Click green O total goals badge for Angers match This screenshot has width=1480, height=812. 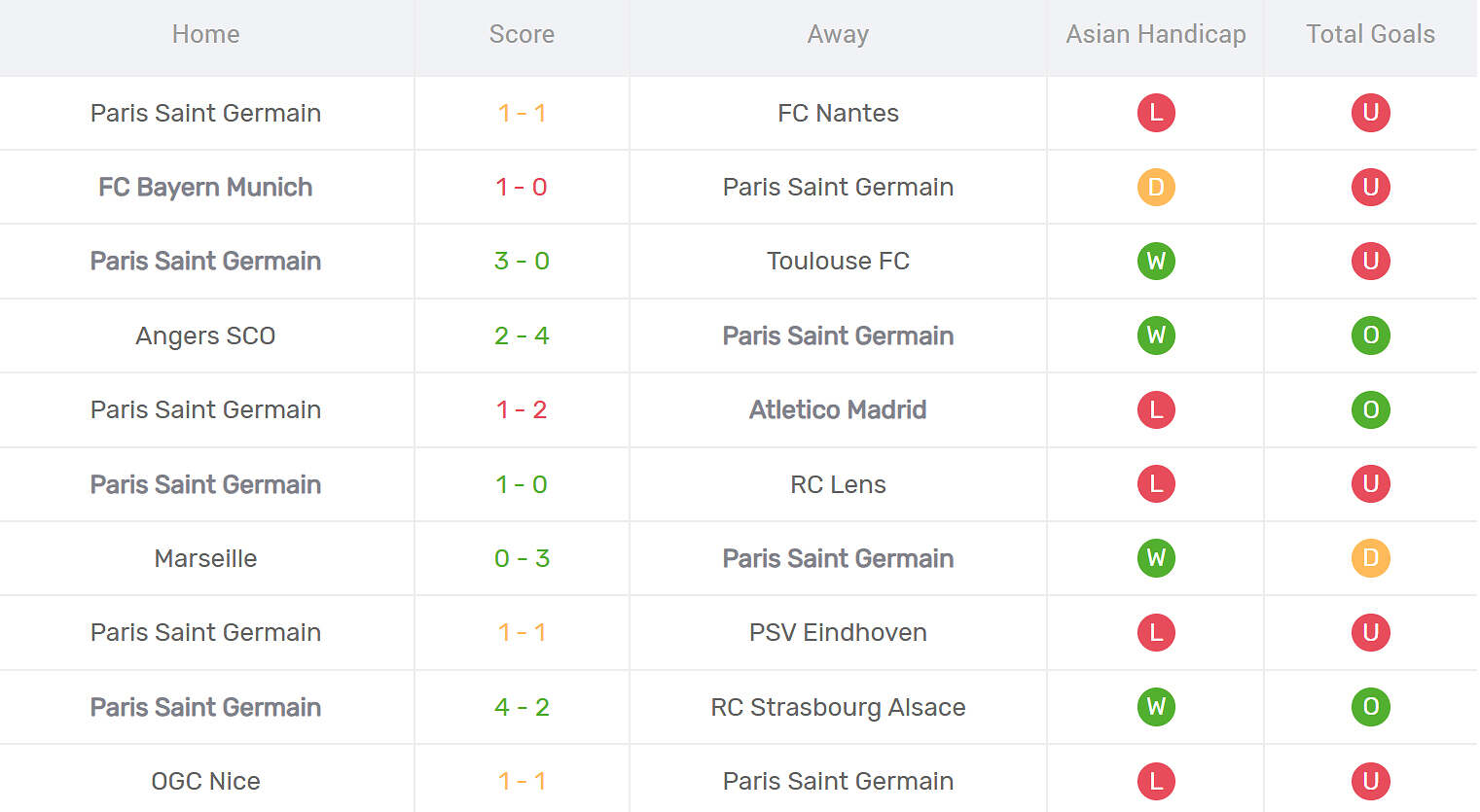(1370, 335)
